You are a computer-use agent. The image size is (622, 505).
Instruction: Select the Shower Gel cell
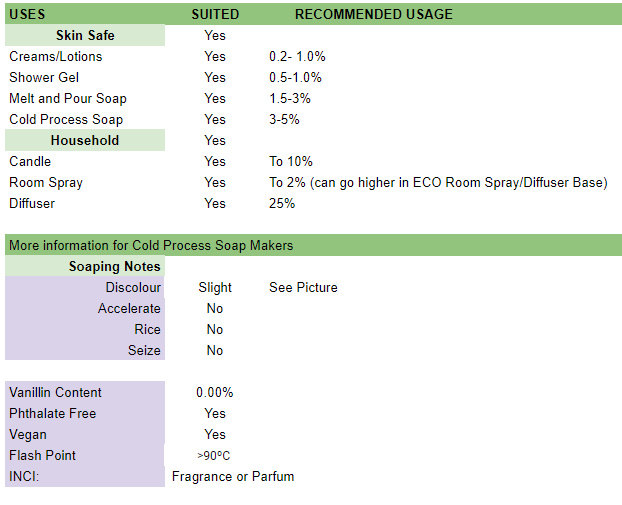click(44, 77)
